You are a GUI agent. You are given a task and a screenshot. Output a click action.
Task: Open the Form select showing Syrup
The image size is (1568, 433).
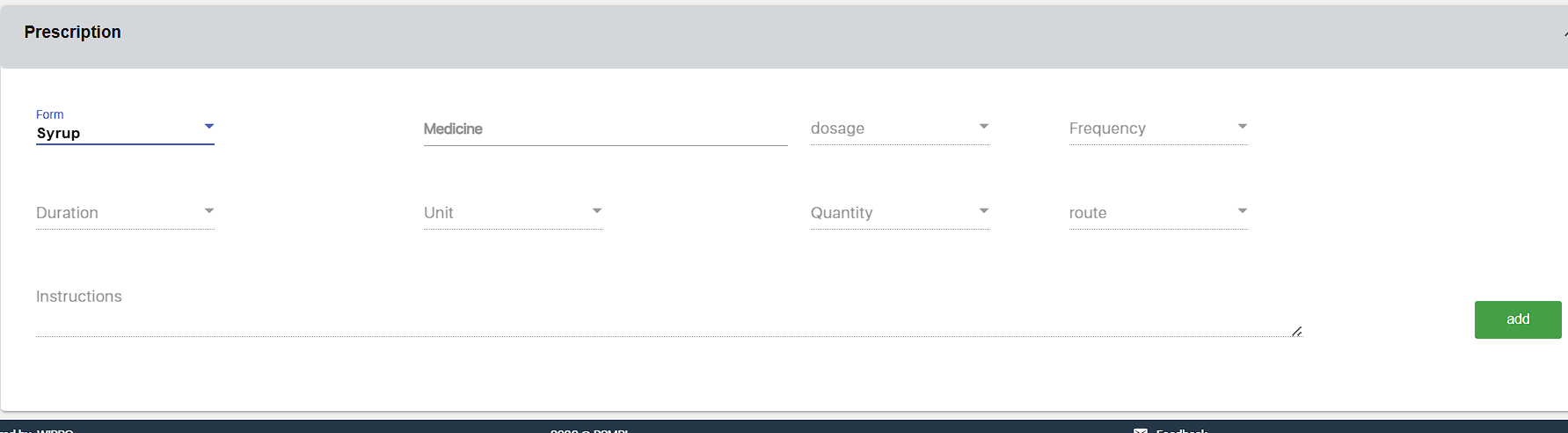coord(114,133)
